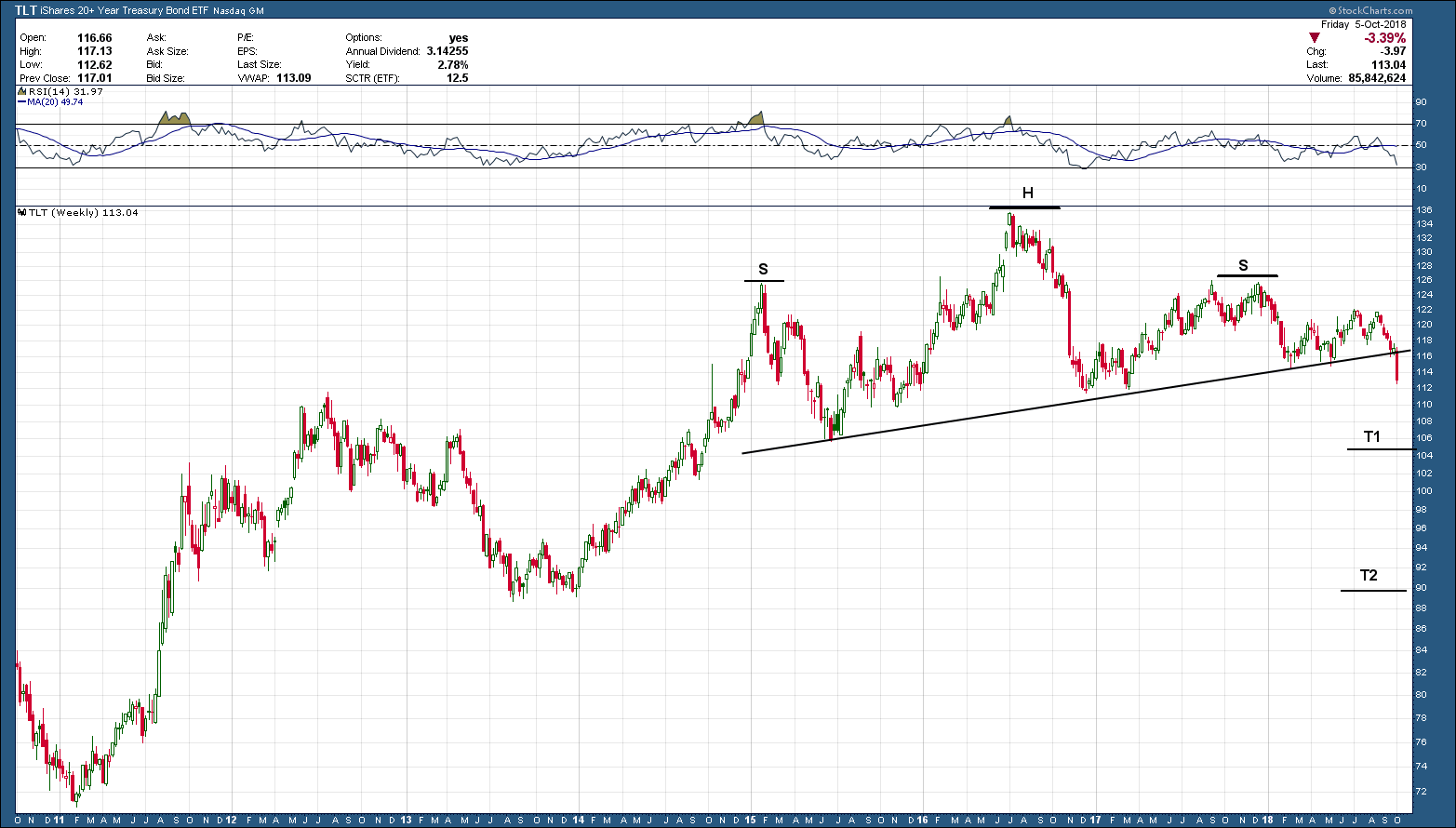The image size is (1456, 828).
Task: Click the 'T1' target label
Action: point(1372,436)
